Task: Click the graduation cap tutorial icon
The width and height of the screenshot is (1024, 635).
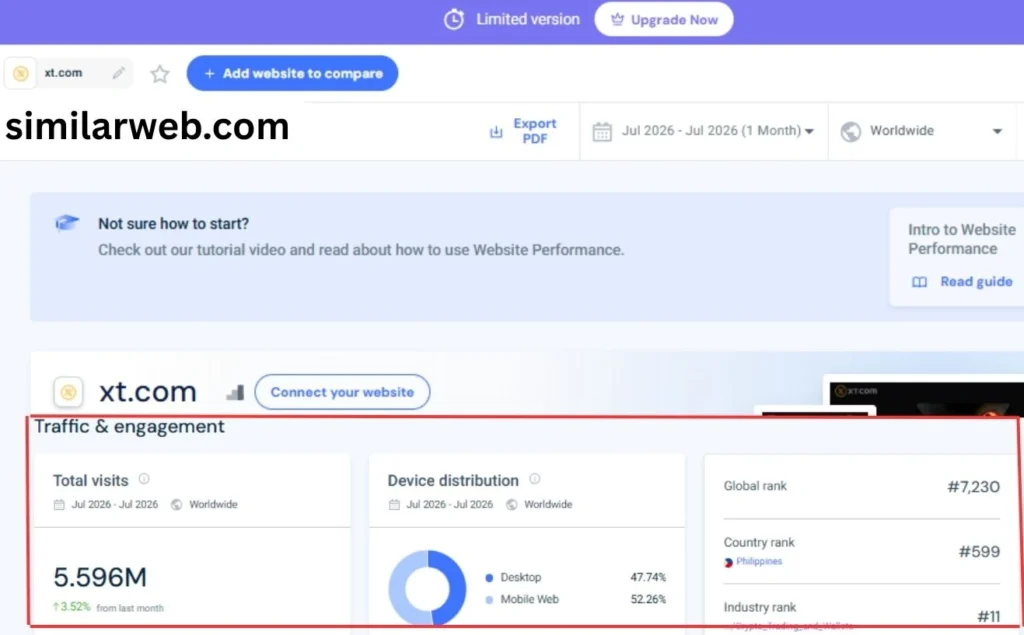Action: (67, 223)
